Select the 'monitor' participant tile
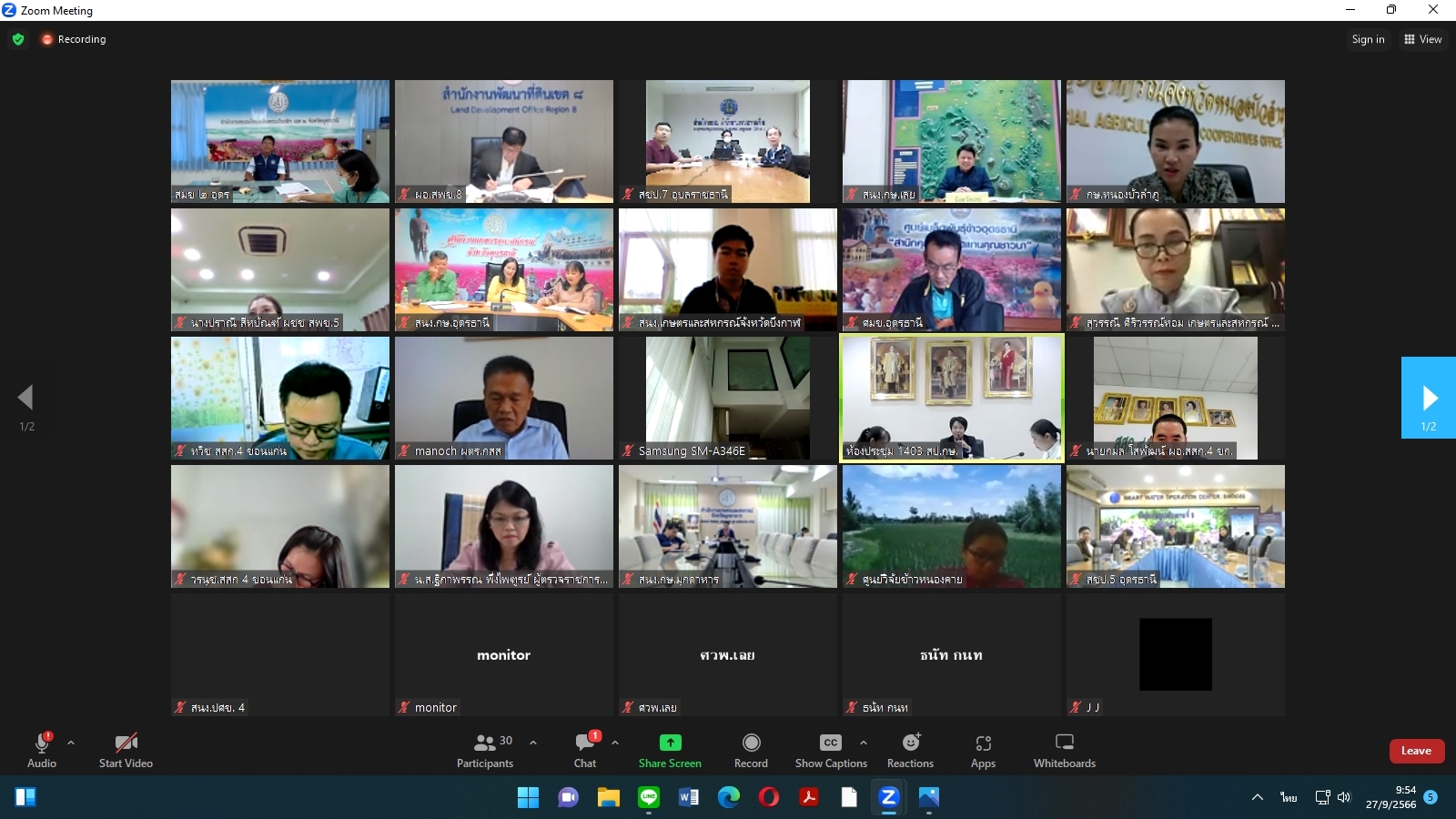Viewport: 1456px width, 819px height. [504, 654]
